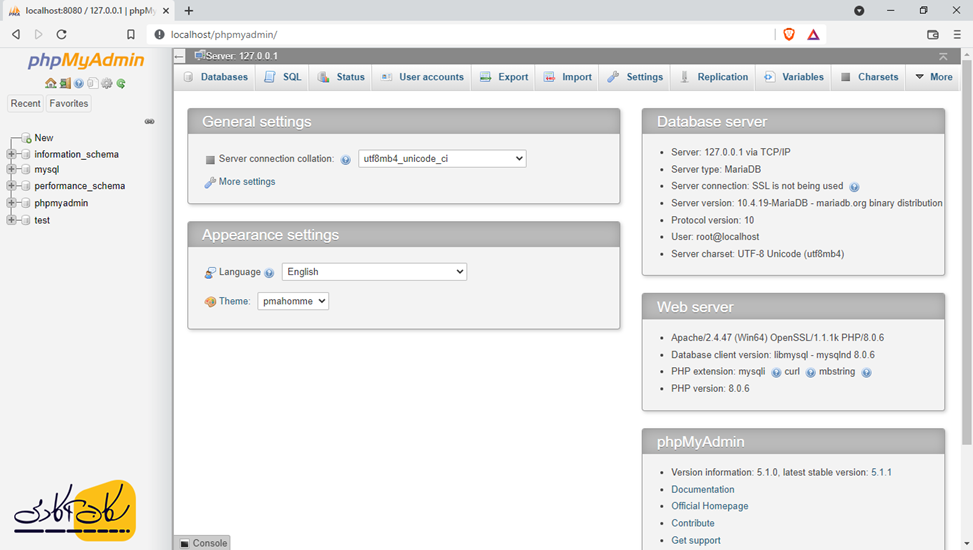
Task: Expand the information_schema database node
Action: [x=11, y=154]
